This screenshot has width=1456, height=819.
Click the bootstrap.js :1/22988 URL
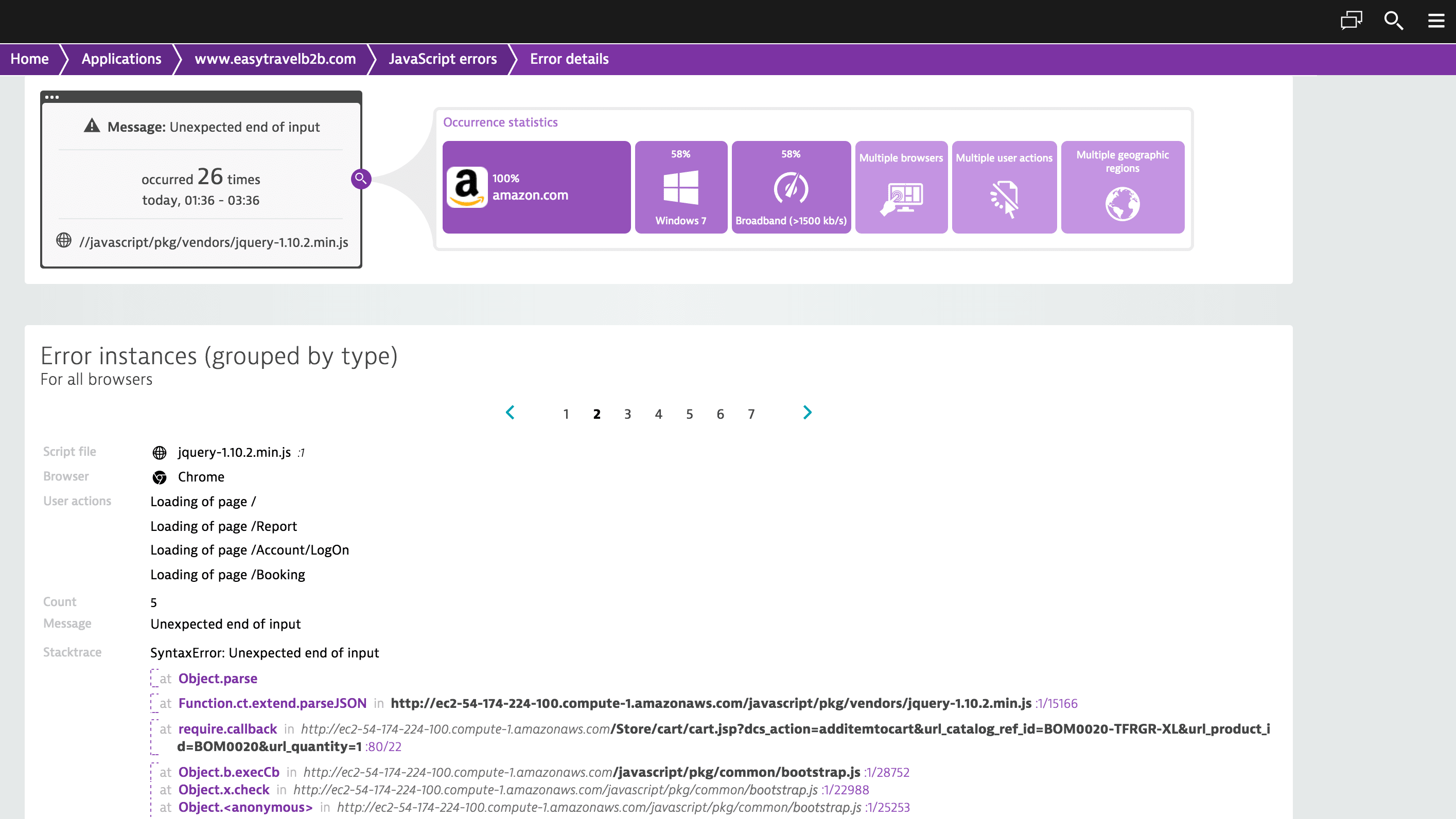(581, 789)
